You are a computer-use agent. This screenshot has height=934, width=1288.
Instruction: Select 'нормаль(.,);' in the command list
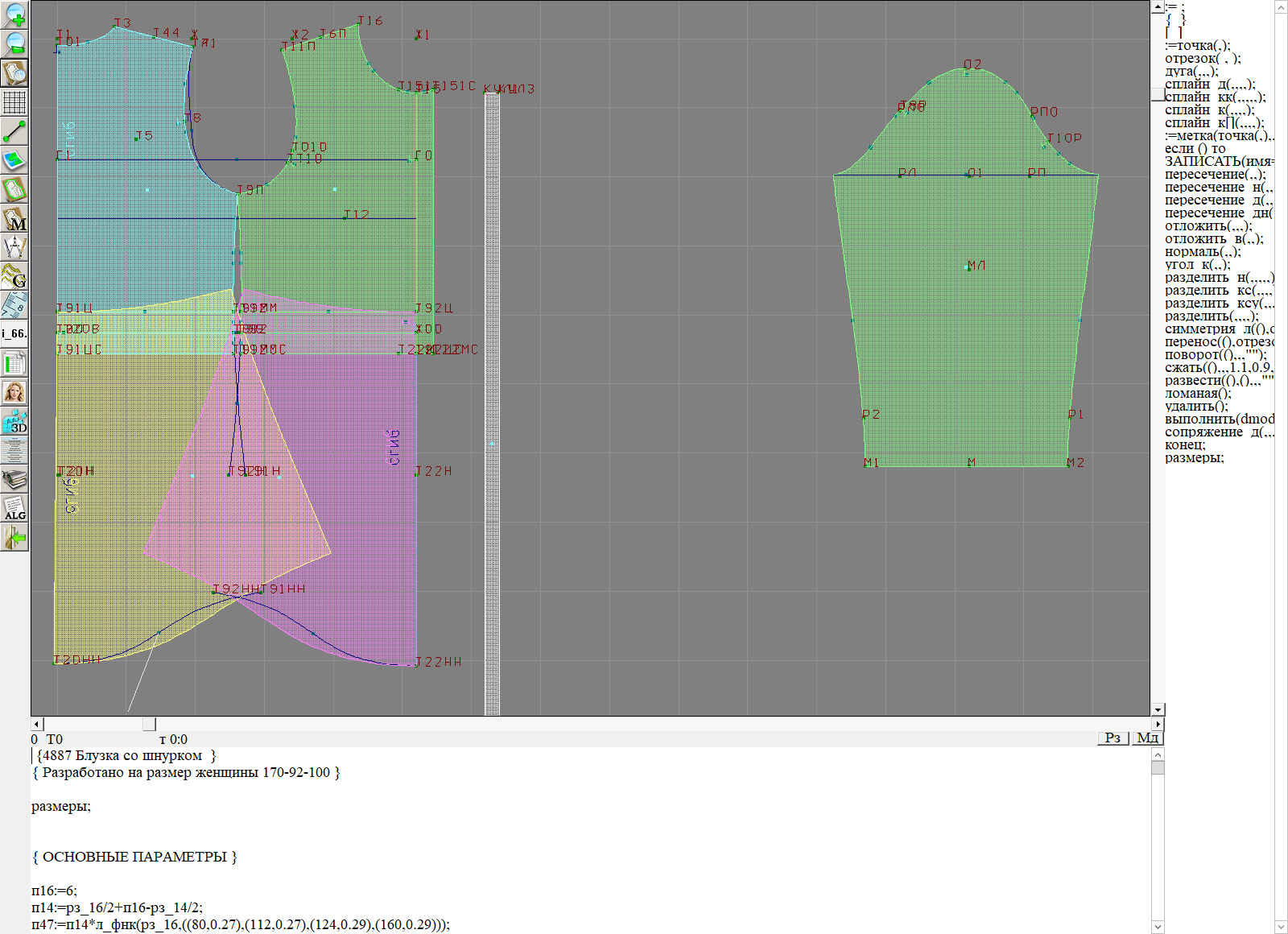click(x=1202, y=252)
